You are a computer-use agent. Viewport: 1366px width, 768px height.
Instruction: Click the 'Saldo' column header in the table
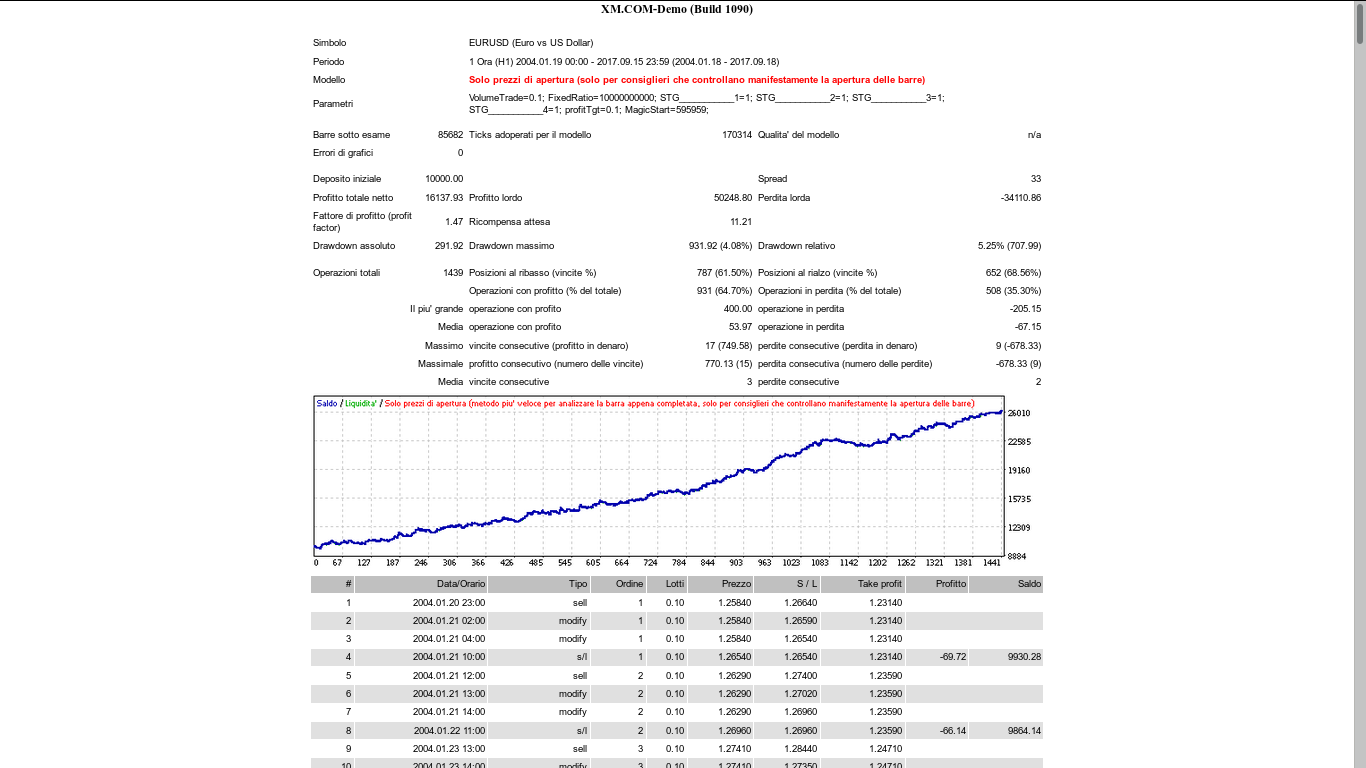point(1006,584)
